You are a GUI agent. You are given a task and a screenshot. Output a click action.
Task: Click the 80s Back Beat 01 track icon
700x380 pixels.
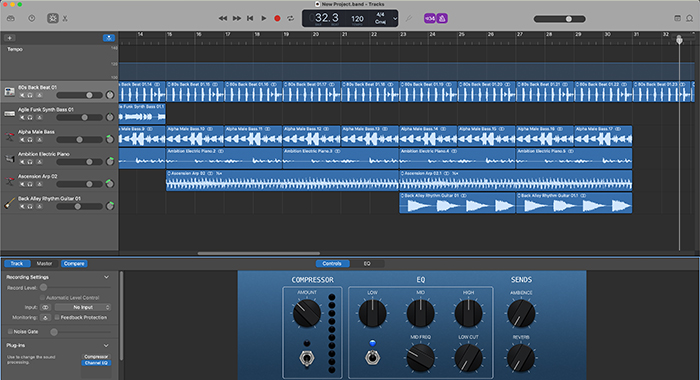pos(9,92)
